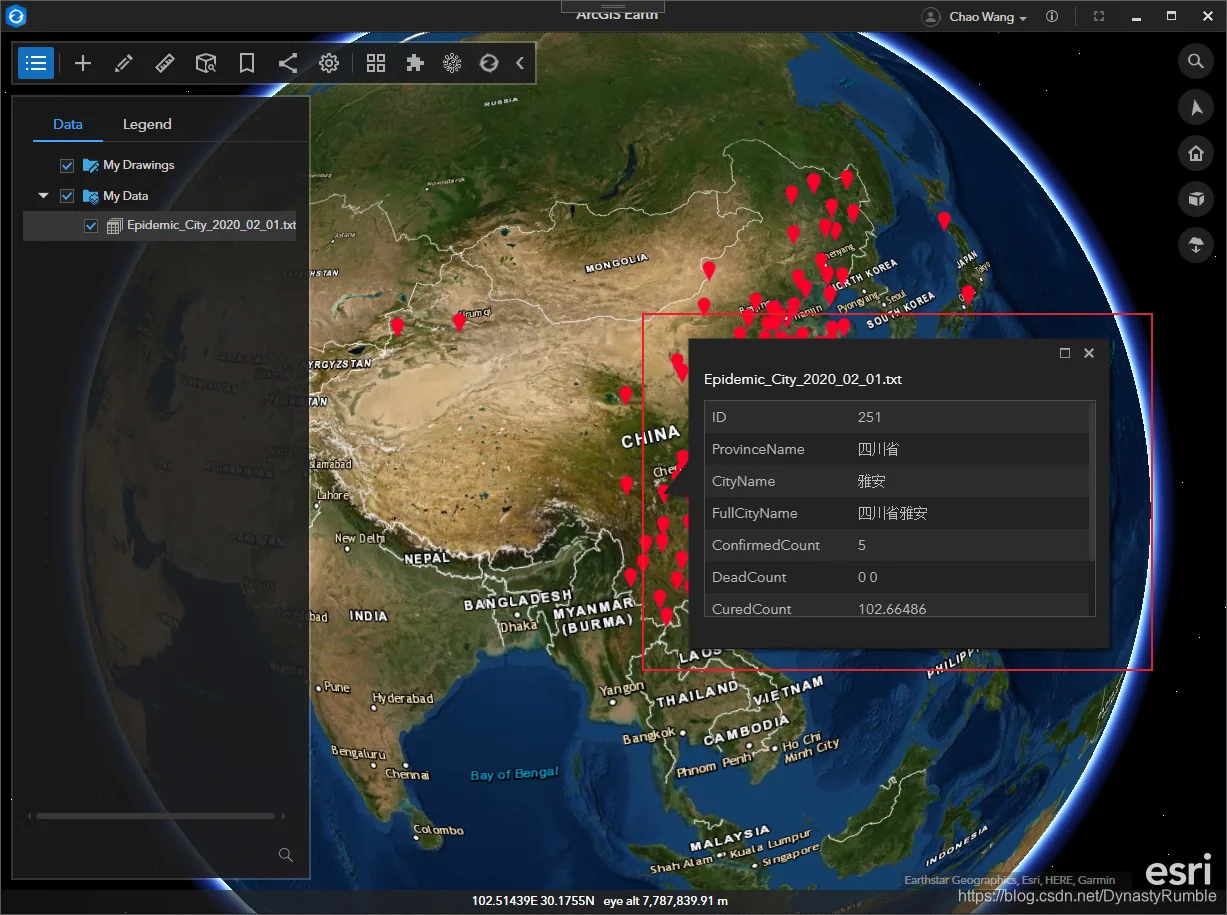Switch to the Data tab
This screenshot has width=1227, height=915.
pos(68,124)
